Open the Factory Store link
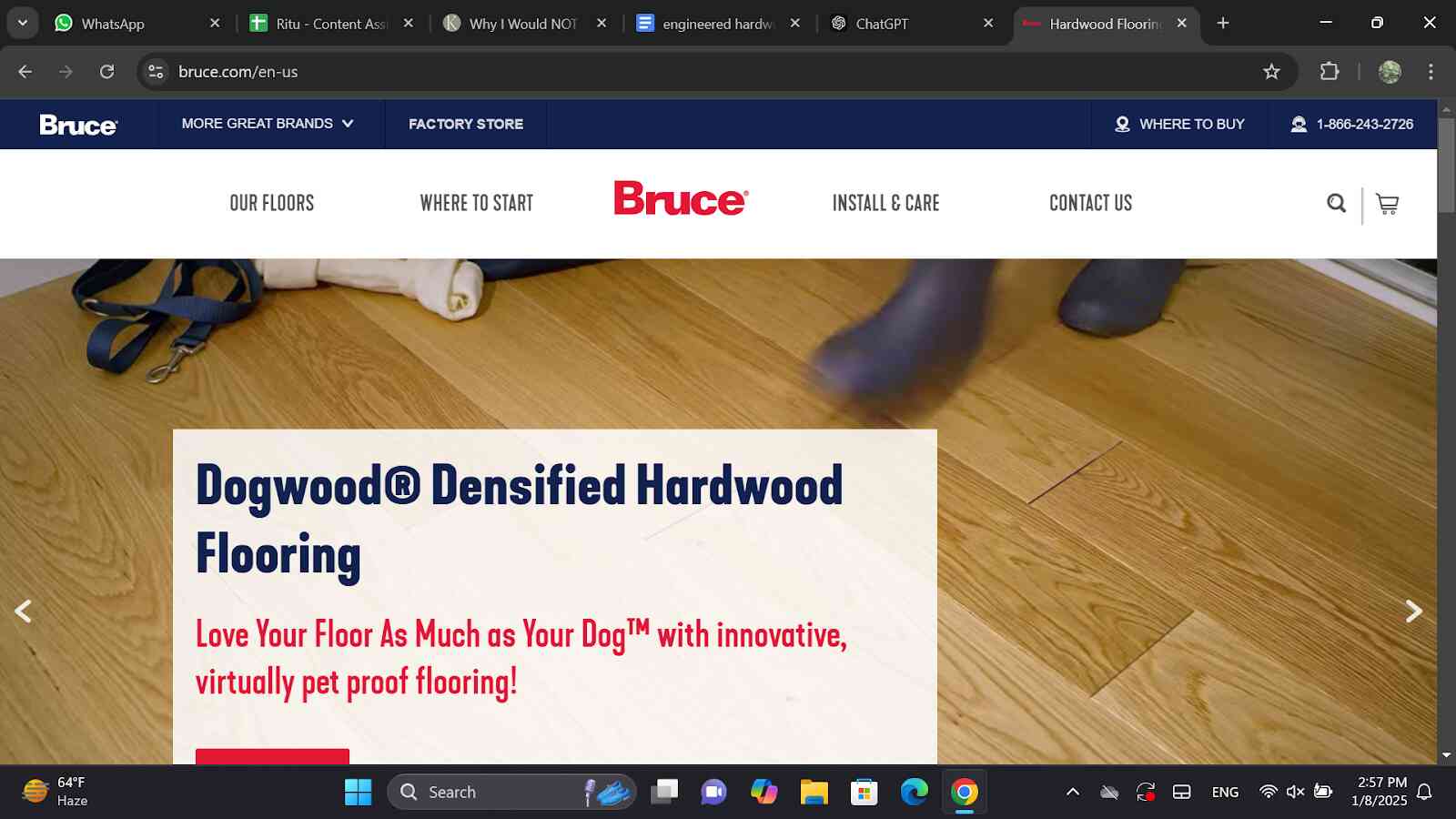The image size is (1456, 819). 466,124
